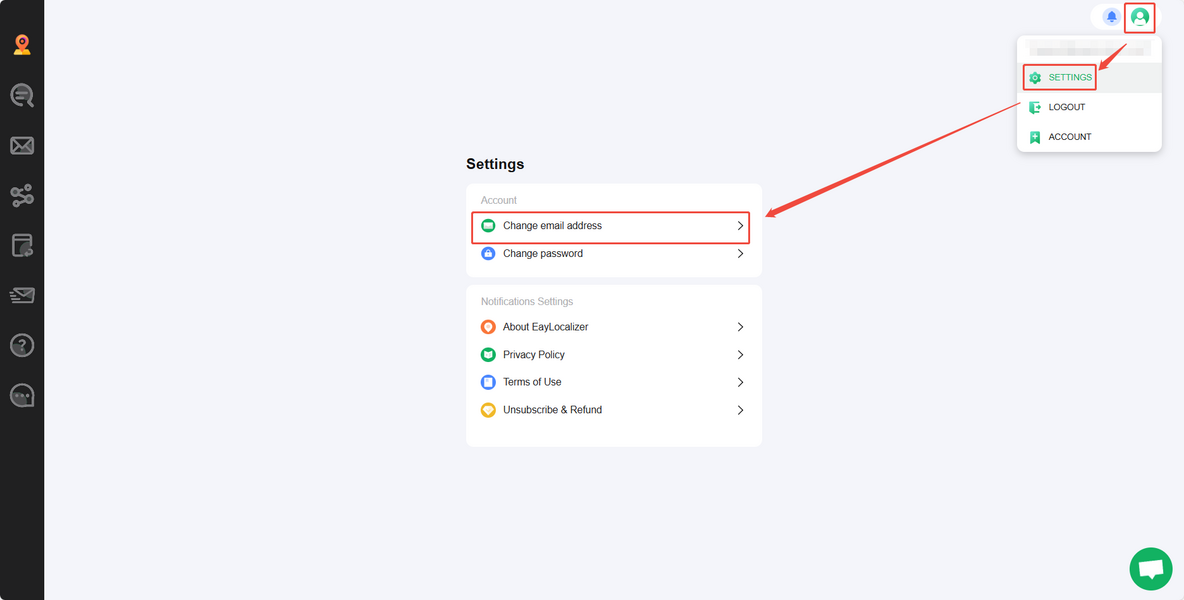Open the help question mark icon
1184x600 pixels.
coord(22,345)
